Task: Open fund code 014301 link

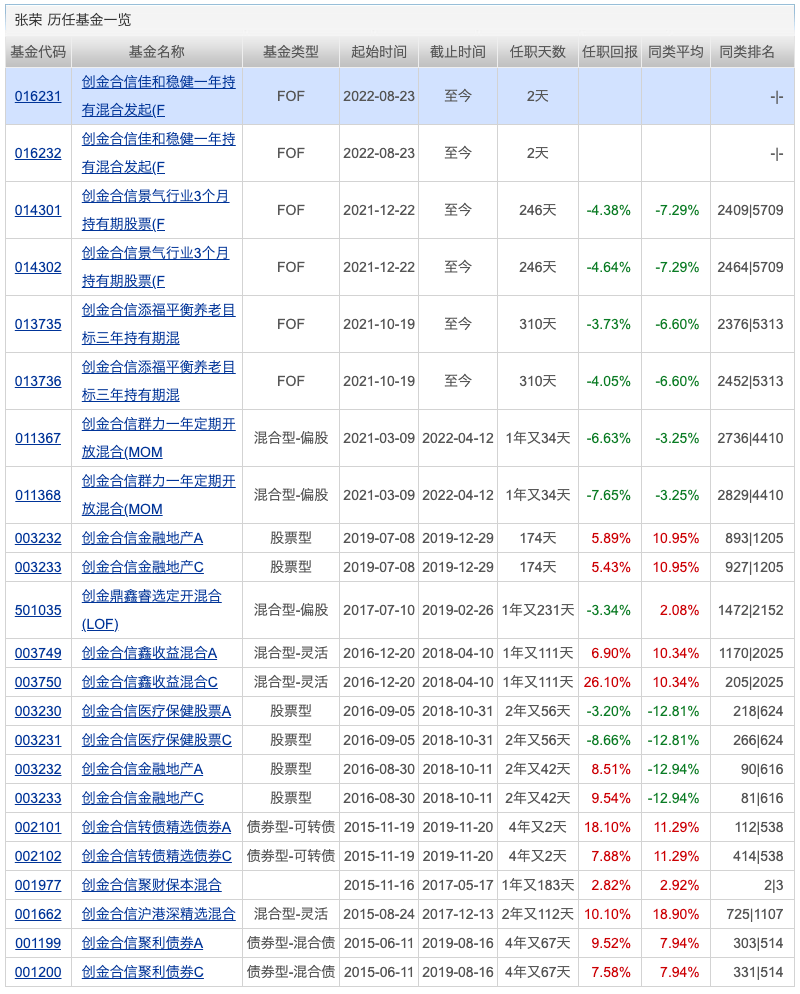Action: pos(38,210)
